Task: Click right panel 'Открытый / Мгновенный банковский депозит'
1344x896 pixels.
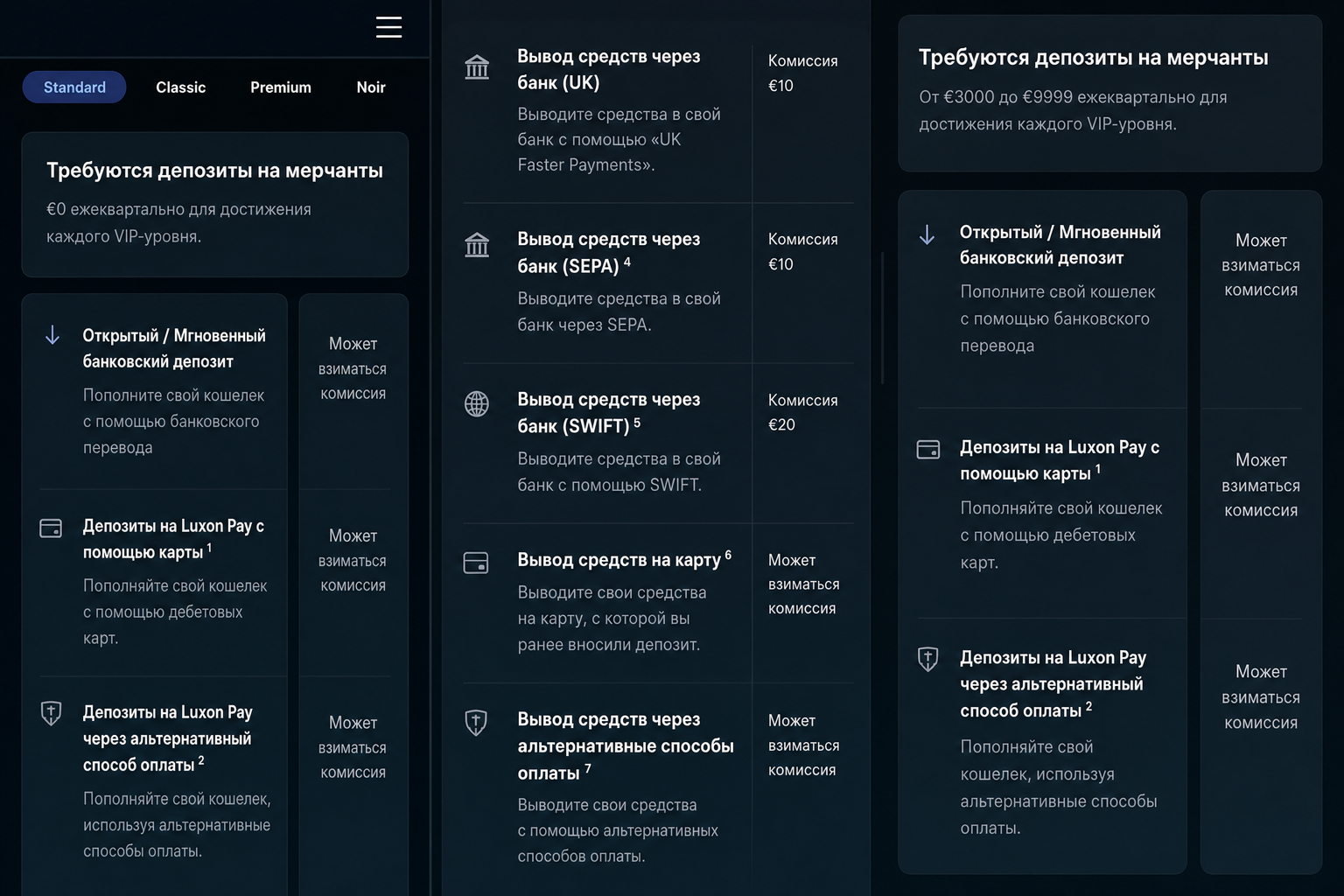Action: tap(1060, 244)
